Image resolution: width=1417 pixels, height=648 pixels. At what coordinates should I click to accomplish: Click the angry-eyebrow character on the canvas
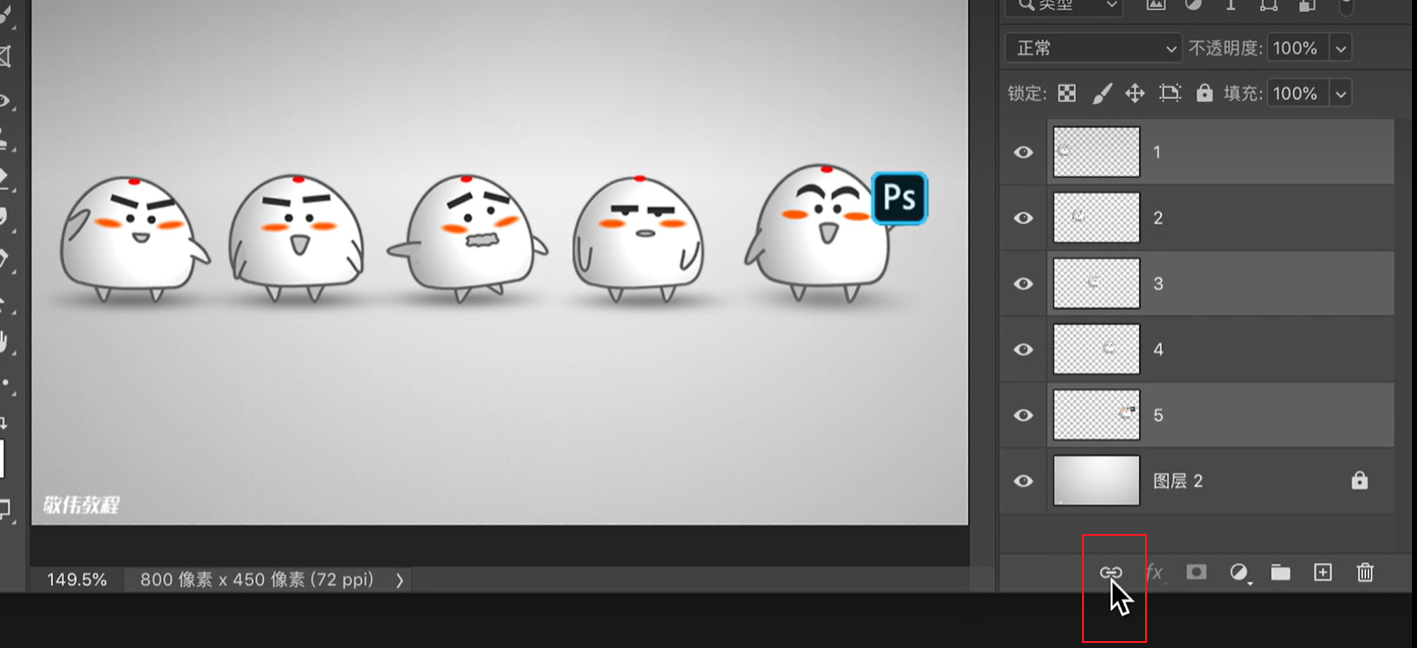[133, 238]
